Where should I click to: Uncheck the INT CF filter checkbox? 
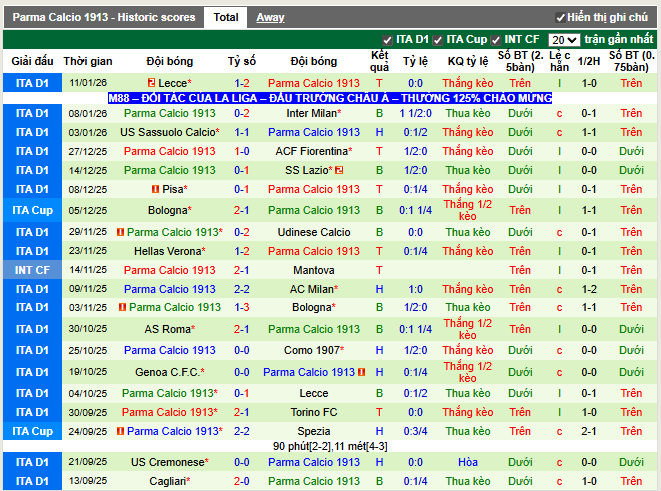[496, 40]
